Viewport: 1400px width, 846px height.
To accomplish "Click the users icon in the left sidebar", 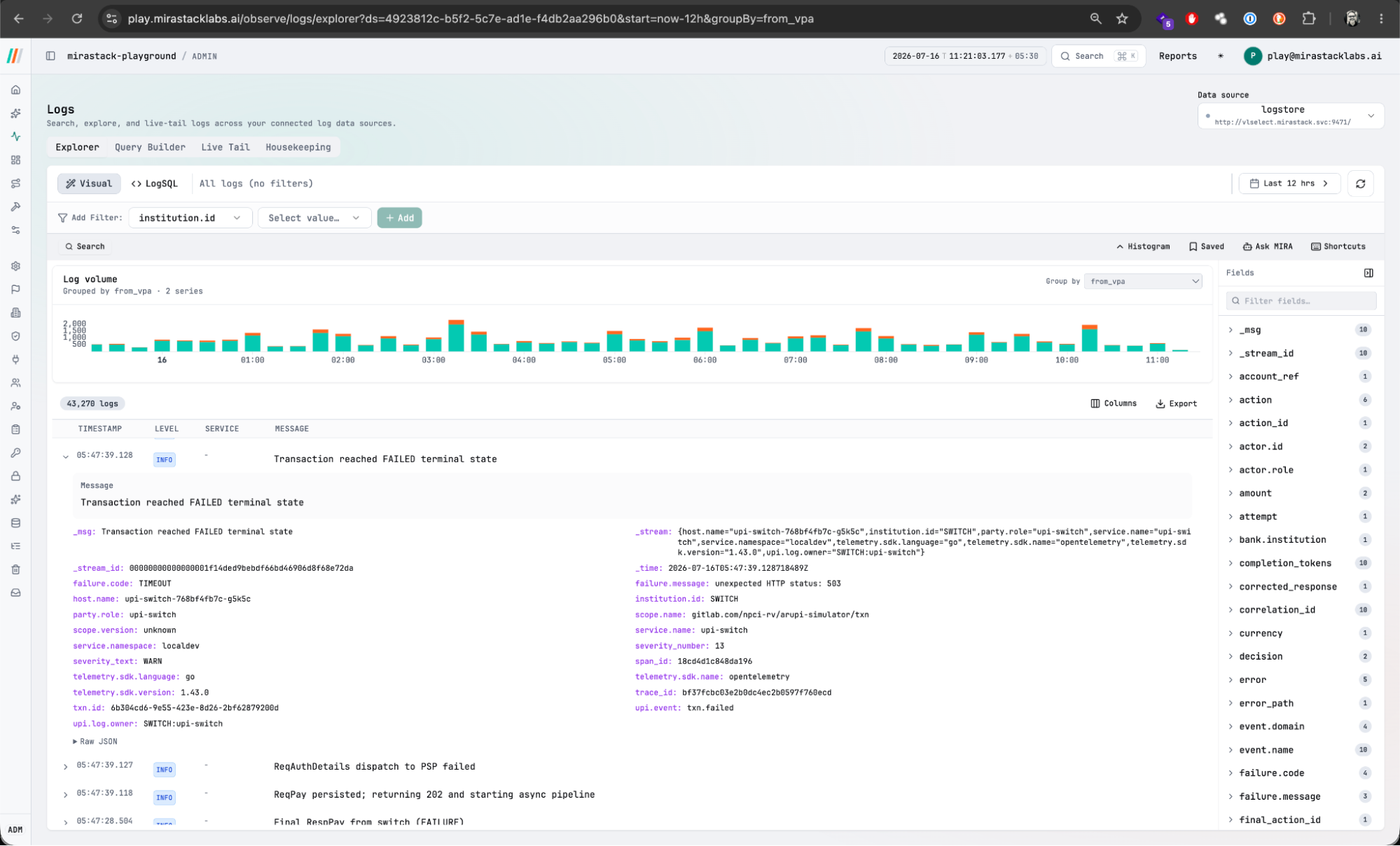I will coord(15,383).
